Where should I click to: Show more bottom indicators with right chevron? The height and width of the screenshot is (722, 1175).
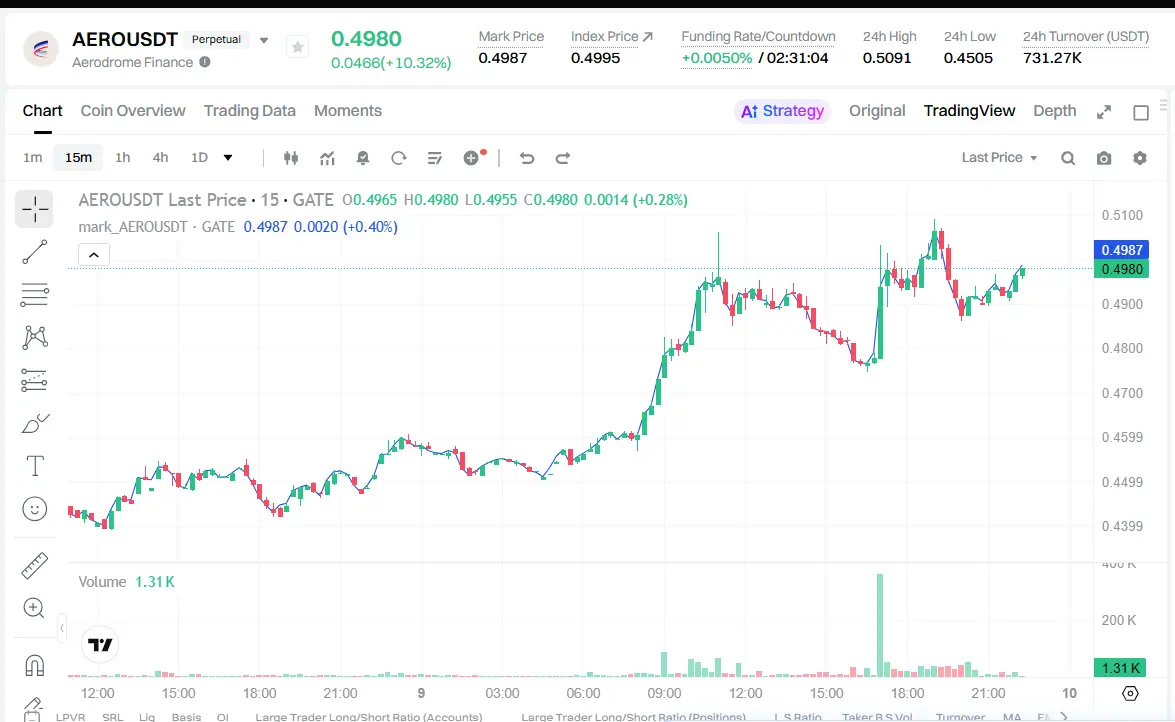pyautogui.click(x=1063, y=717)
